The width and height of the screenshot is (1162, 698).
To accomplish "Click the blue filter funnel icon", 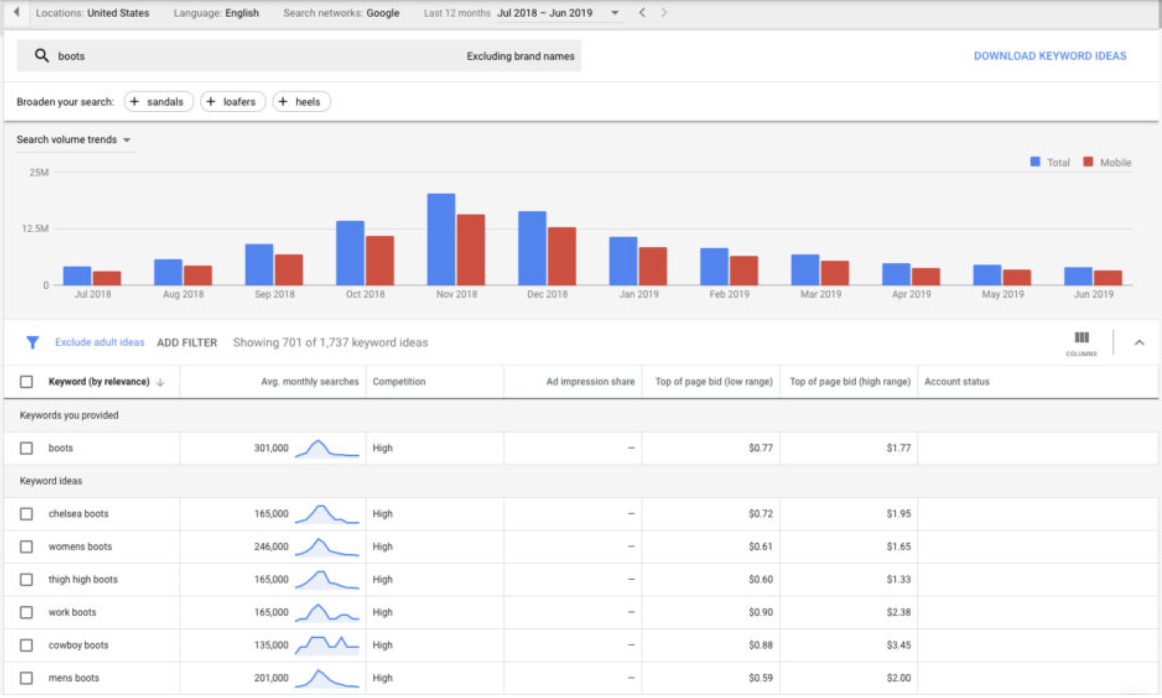I will click(x=32, y=343).
